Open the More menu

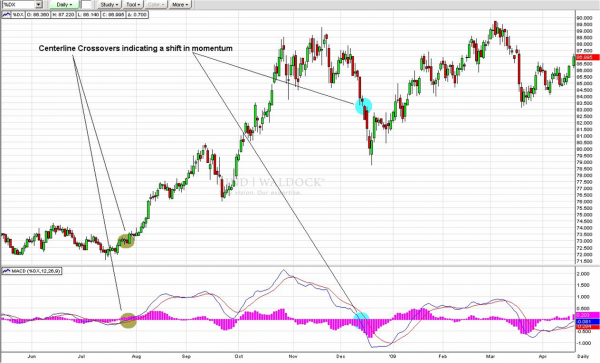[180, 5]
